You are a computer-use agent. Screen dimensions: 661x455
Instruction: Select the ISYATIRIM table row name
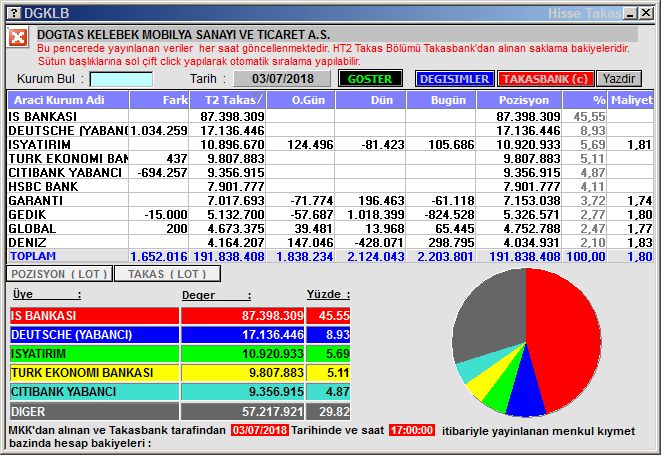pyautogui.click(x=39, y=145)
